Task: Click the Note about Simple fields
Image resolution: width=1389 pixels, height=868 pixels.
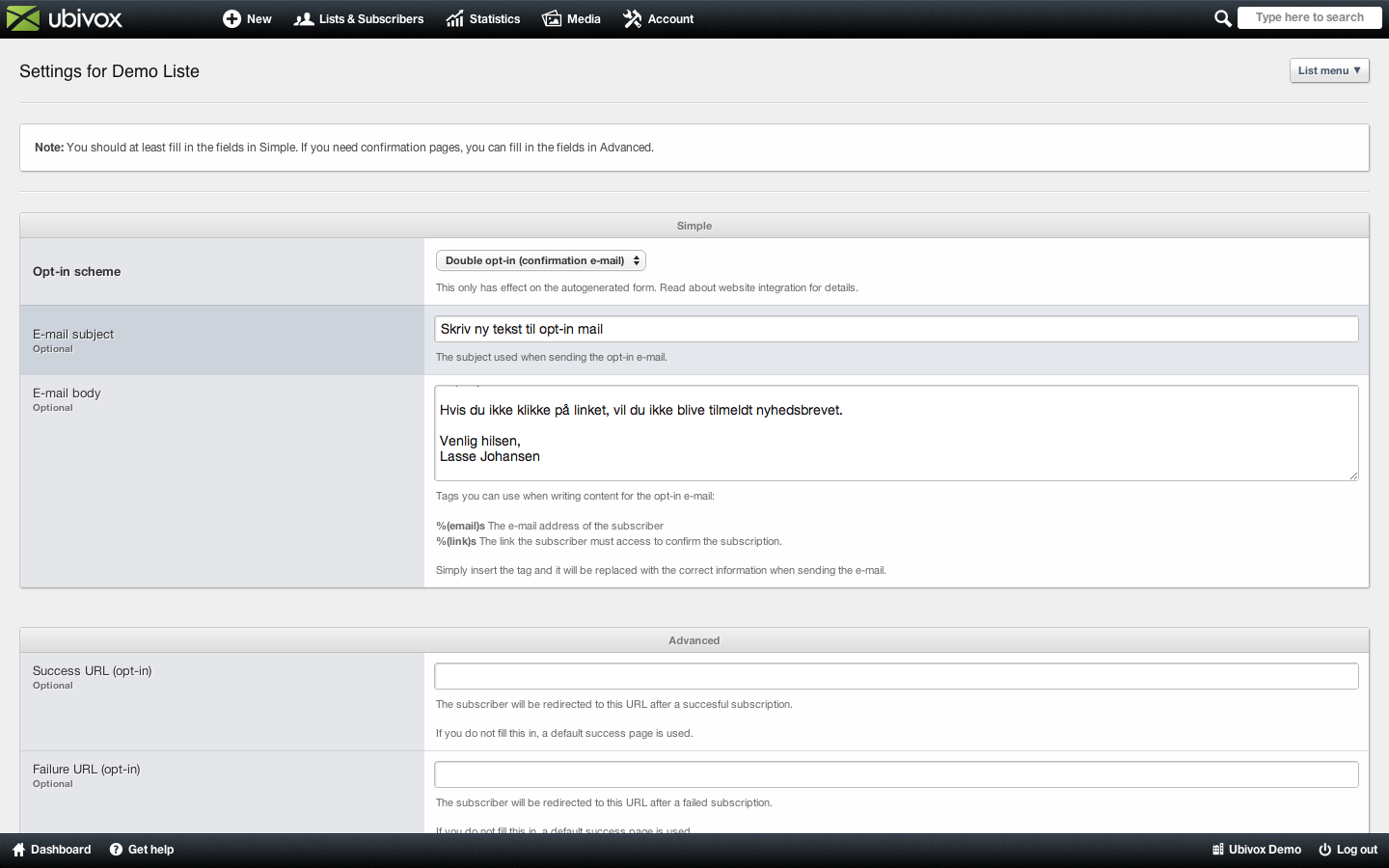Action: (344, 148)
